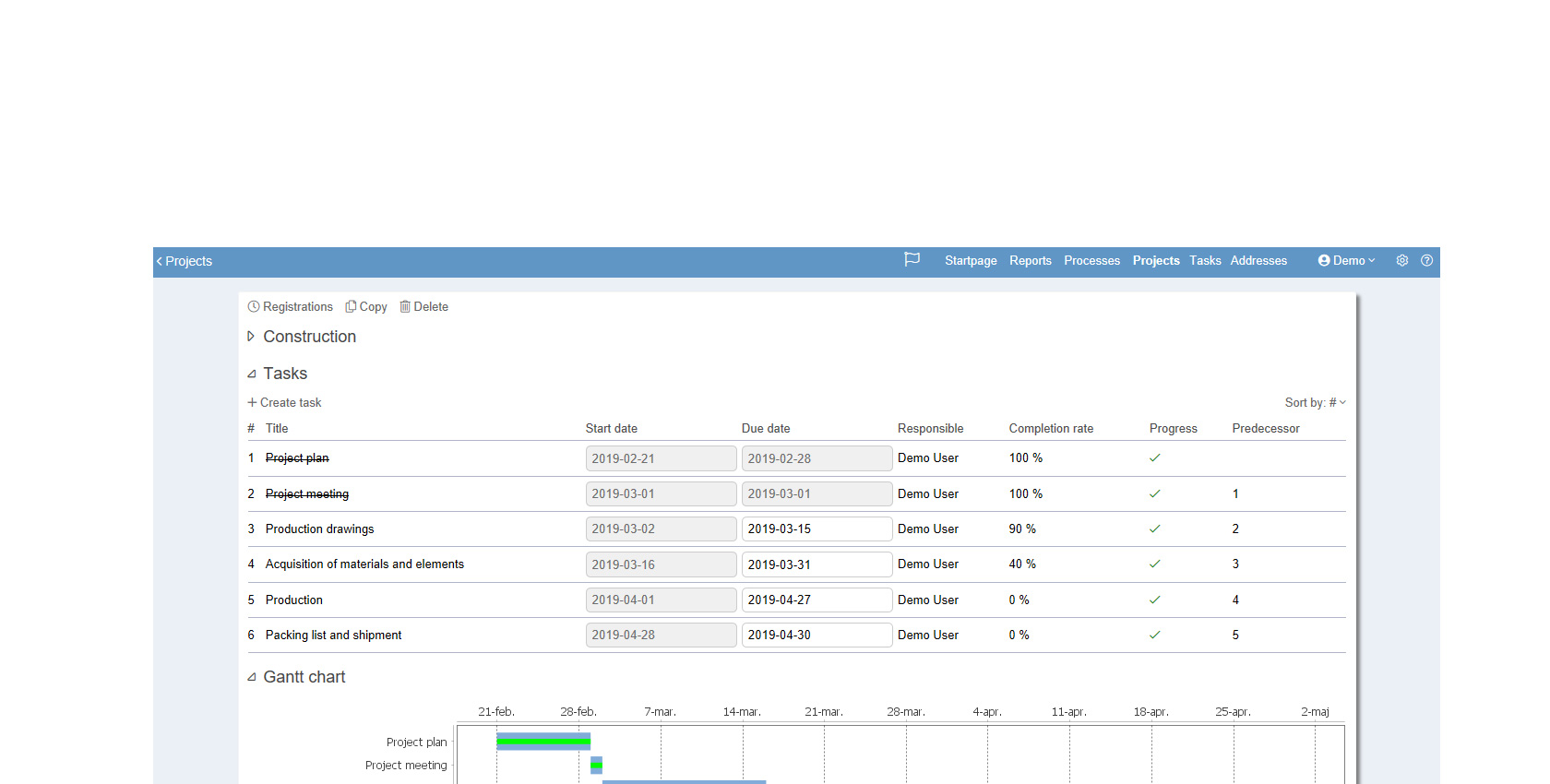Screen dimensions: 1550x784
Task: Click start date field 2019-02-21
Action: coord(661,458)
